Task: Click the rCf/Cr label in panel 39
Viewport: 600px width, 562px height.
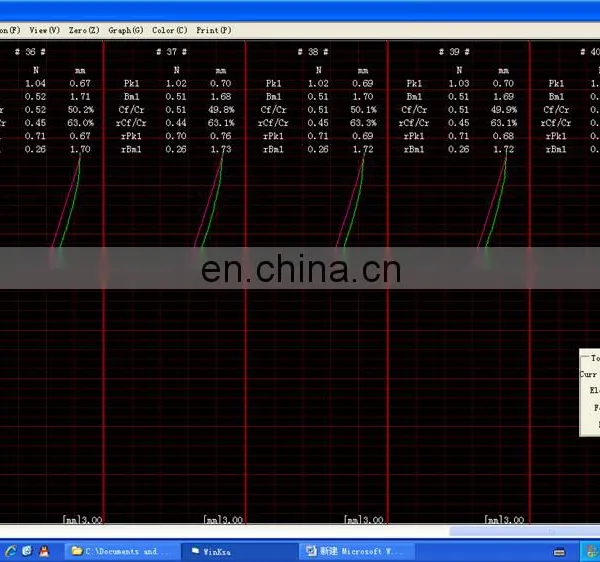Action: point(414,123)
